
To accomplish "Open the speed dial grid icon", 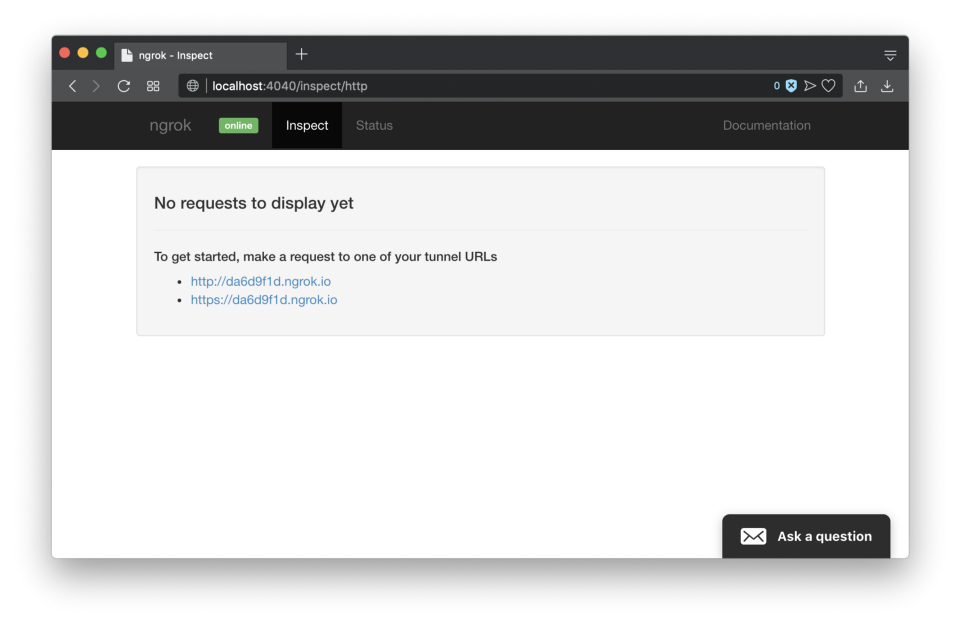I will point(153,86).
